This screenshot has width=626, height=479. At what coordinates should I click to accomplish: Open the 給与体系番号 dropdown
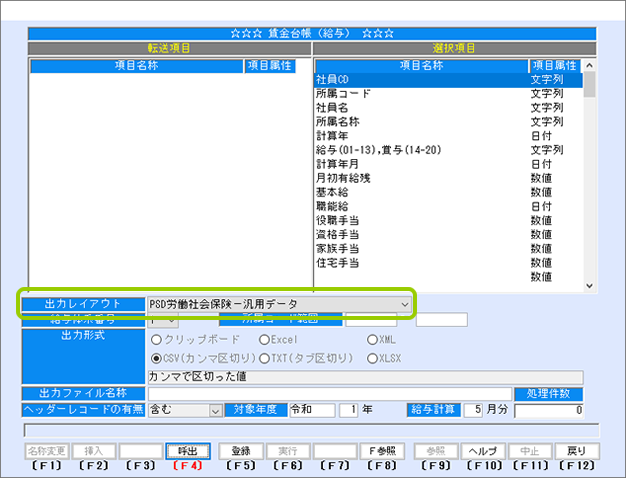click(x=171, y=320)
